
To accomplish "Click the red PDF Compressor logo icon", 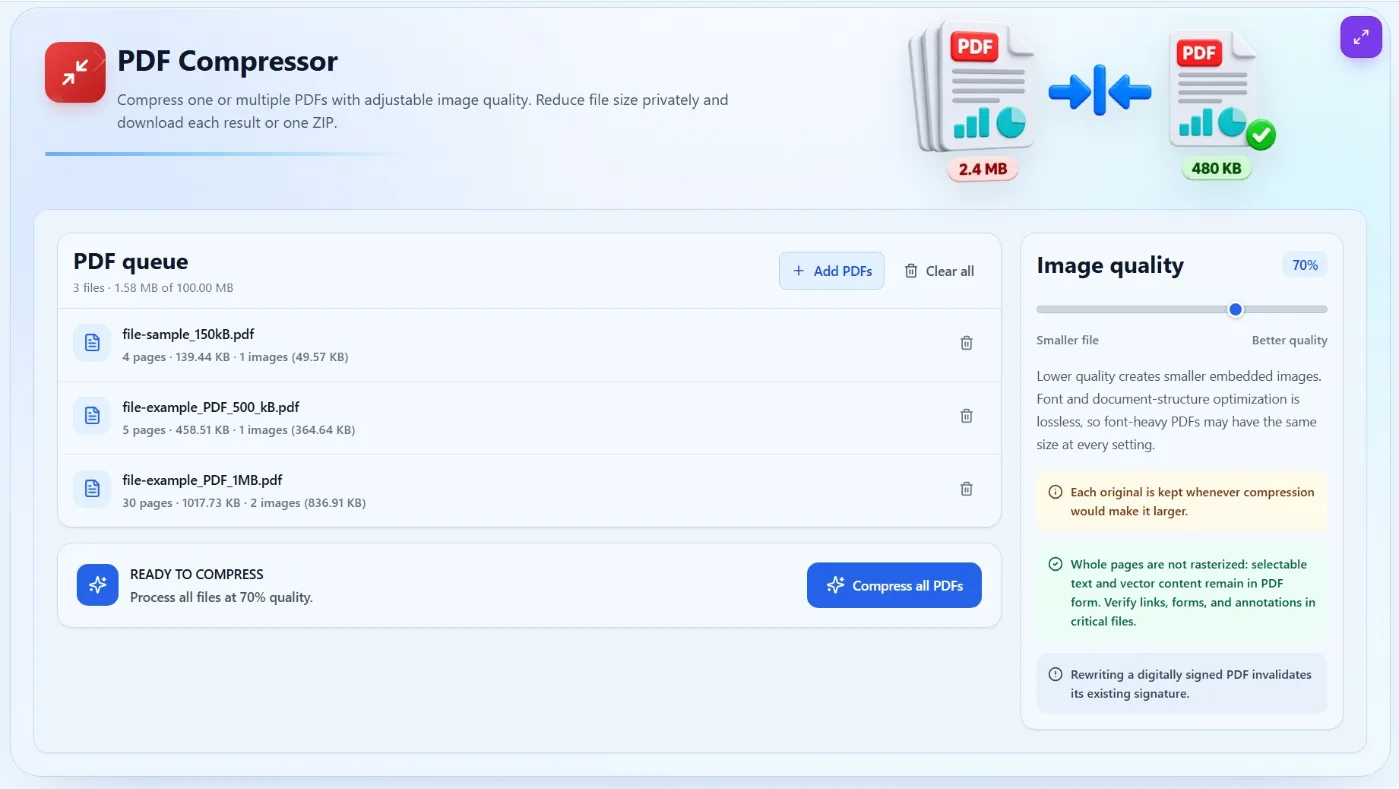I will 75,72.
